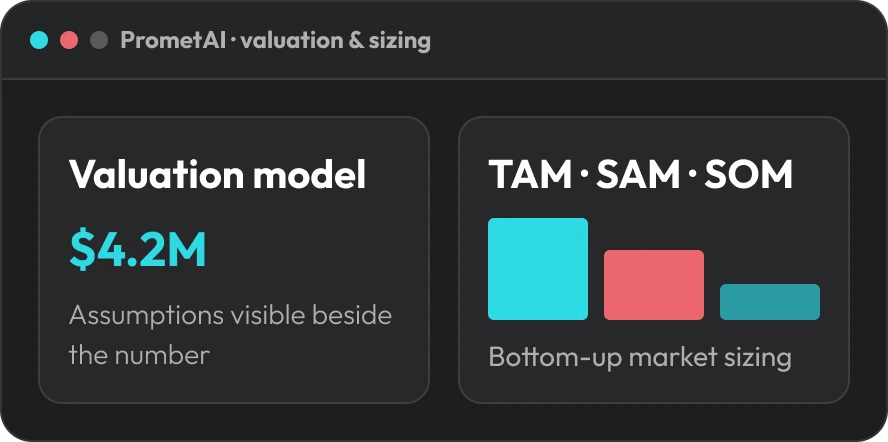Image resolution: width=888 pixels, height=442 pixels.
Task: Click the red window control dot
Action: point(69,40)
